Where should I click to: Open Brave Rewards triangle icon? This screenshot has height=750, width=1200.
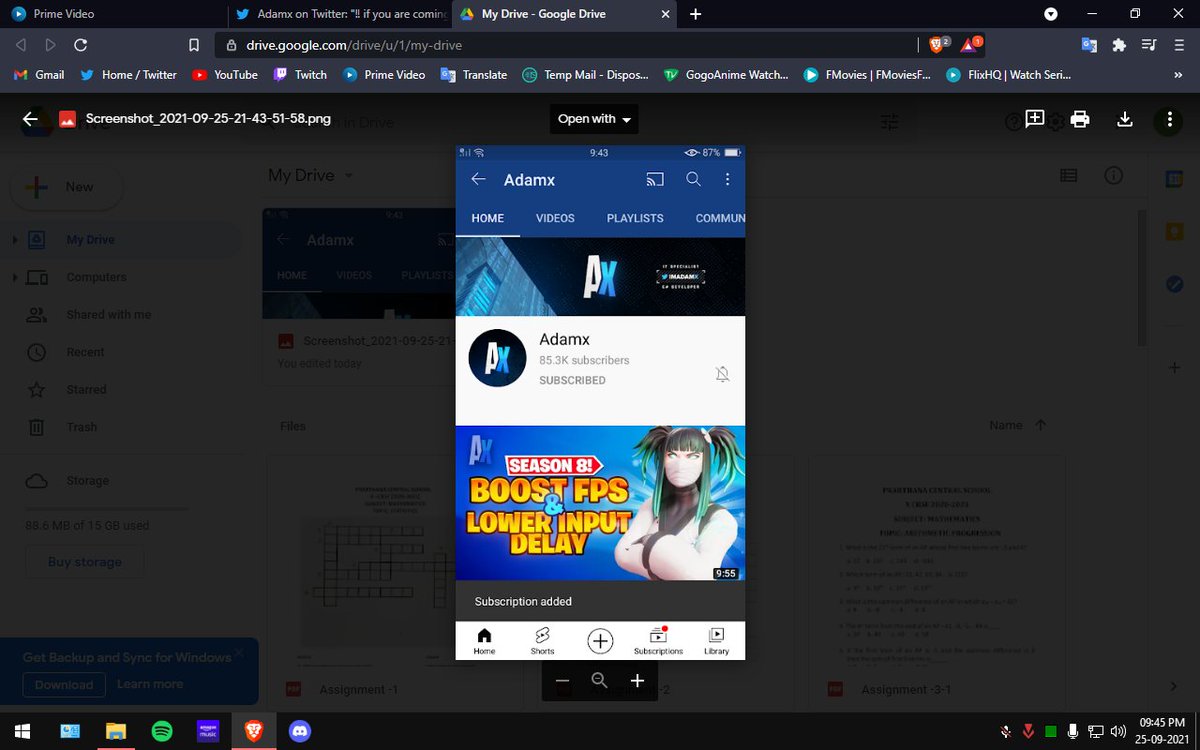coord(971,45)
